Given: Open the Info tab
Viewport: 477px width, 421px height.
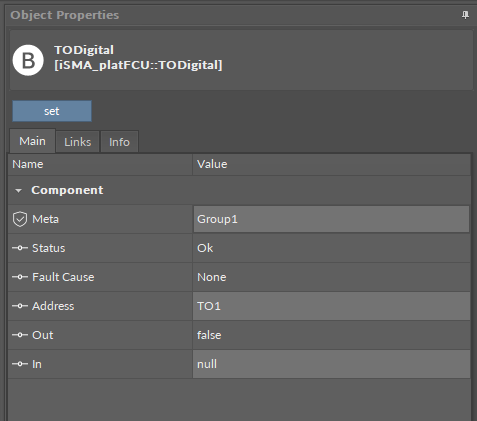Looking at the screenshot, I should pos(119,142).
